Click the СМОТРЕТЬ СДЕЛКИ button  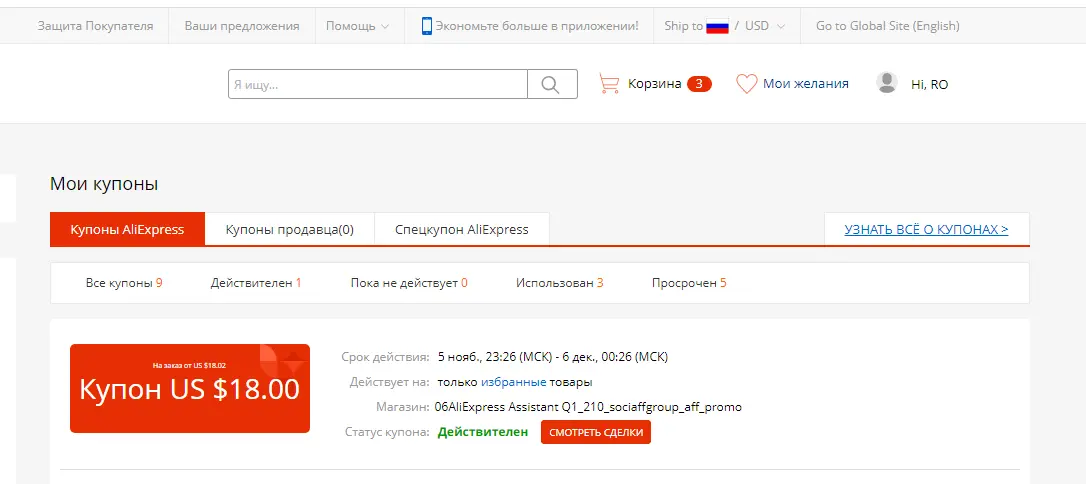[596, 432]
